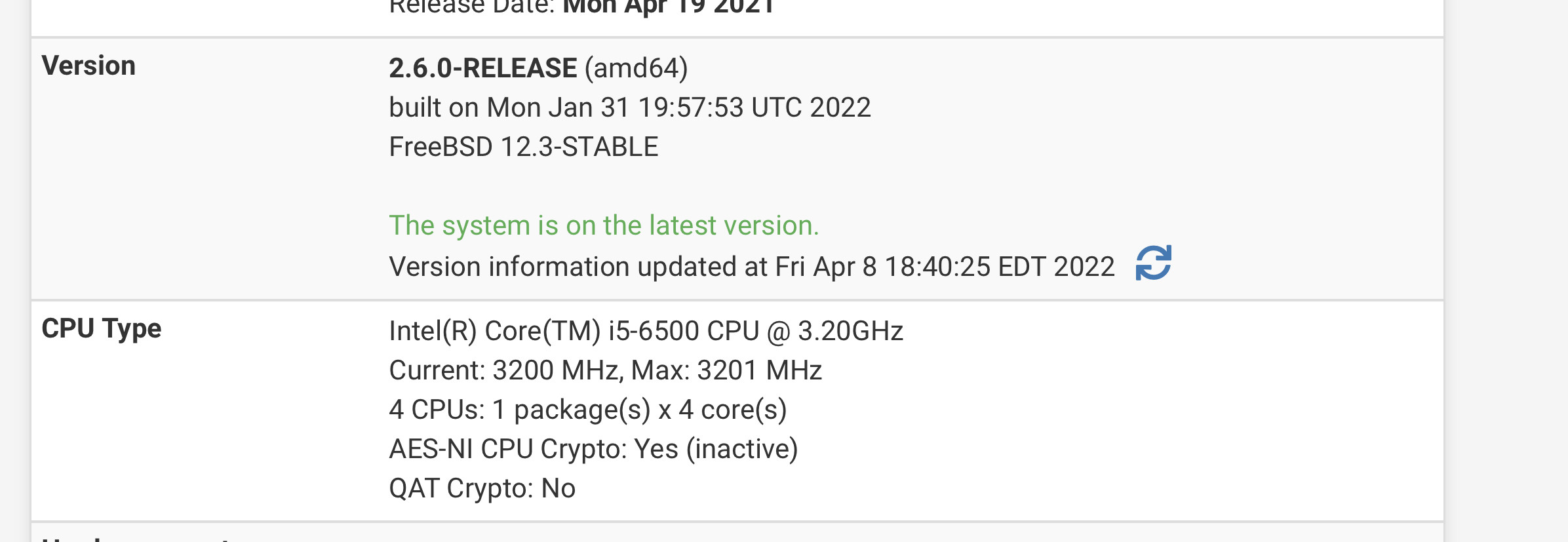Image resolution: width=1568 pixels, height=542 pixels.
Task: Click the "Version" row label
Action: [x=88, y=66]
